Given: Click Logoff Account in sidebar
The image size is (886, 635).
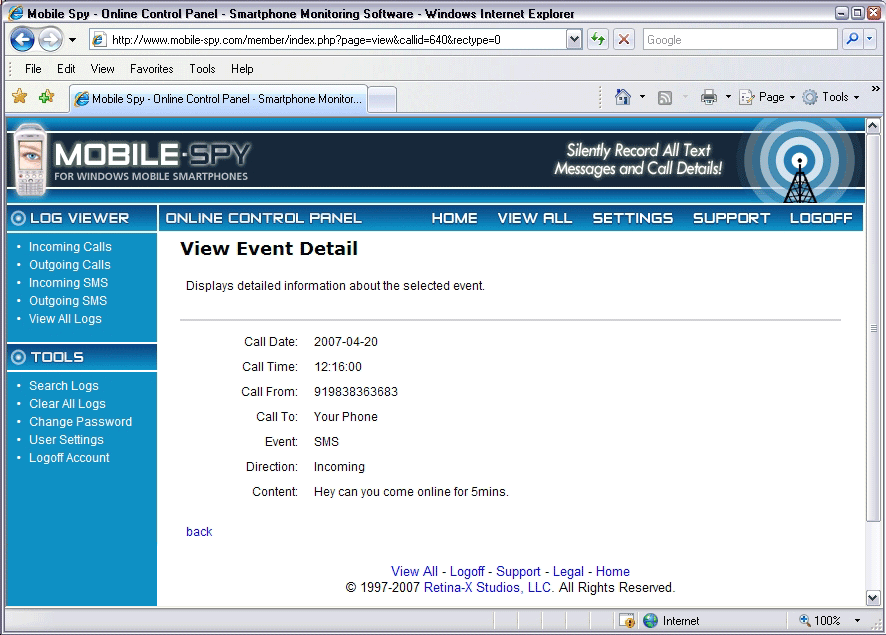Looking at the screenshot, I should pyautogui.click(x=69, y=458).
